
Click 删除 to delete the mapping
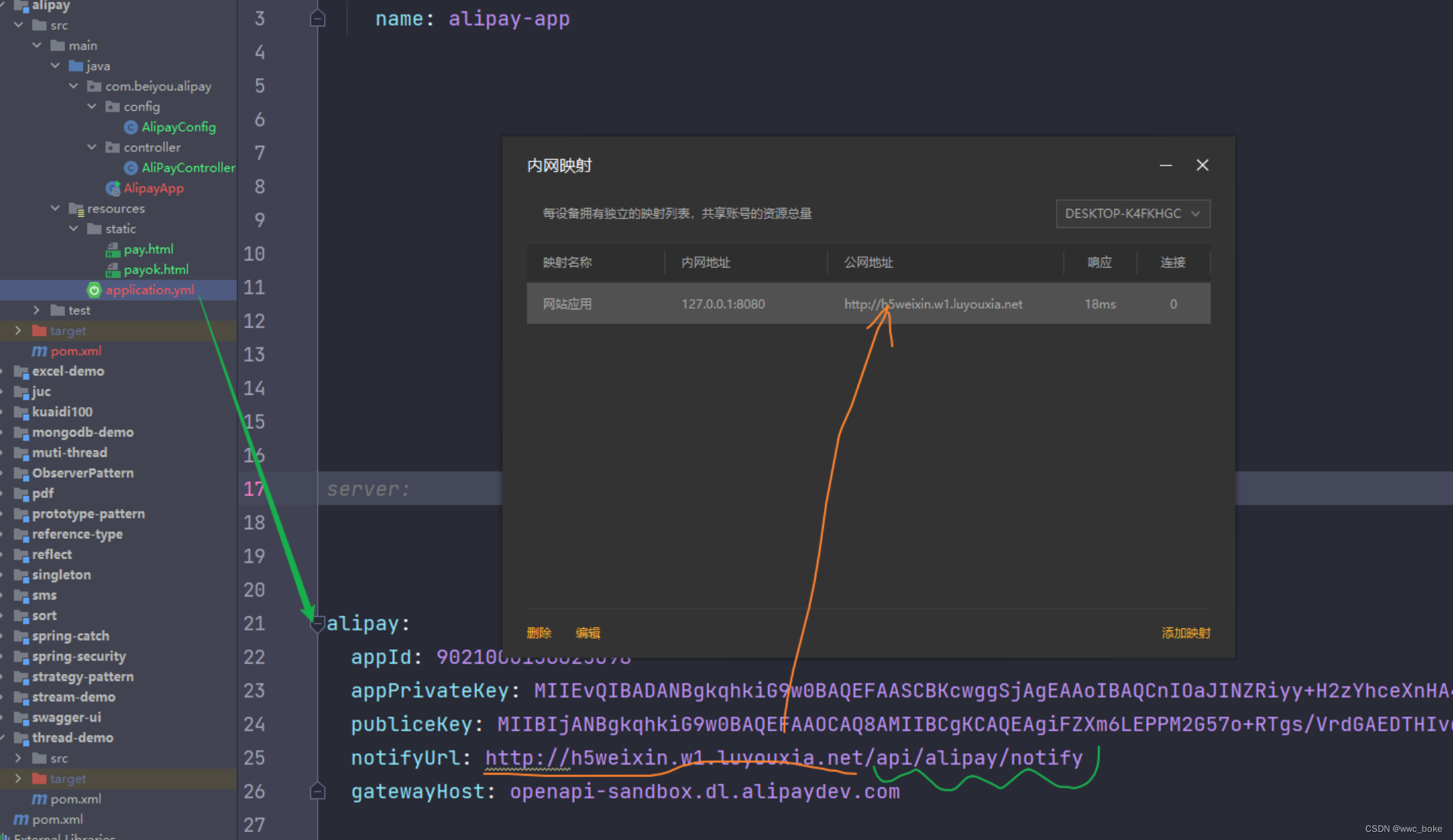tap(539, 633)
